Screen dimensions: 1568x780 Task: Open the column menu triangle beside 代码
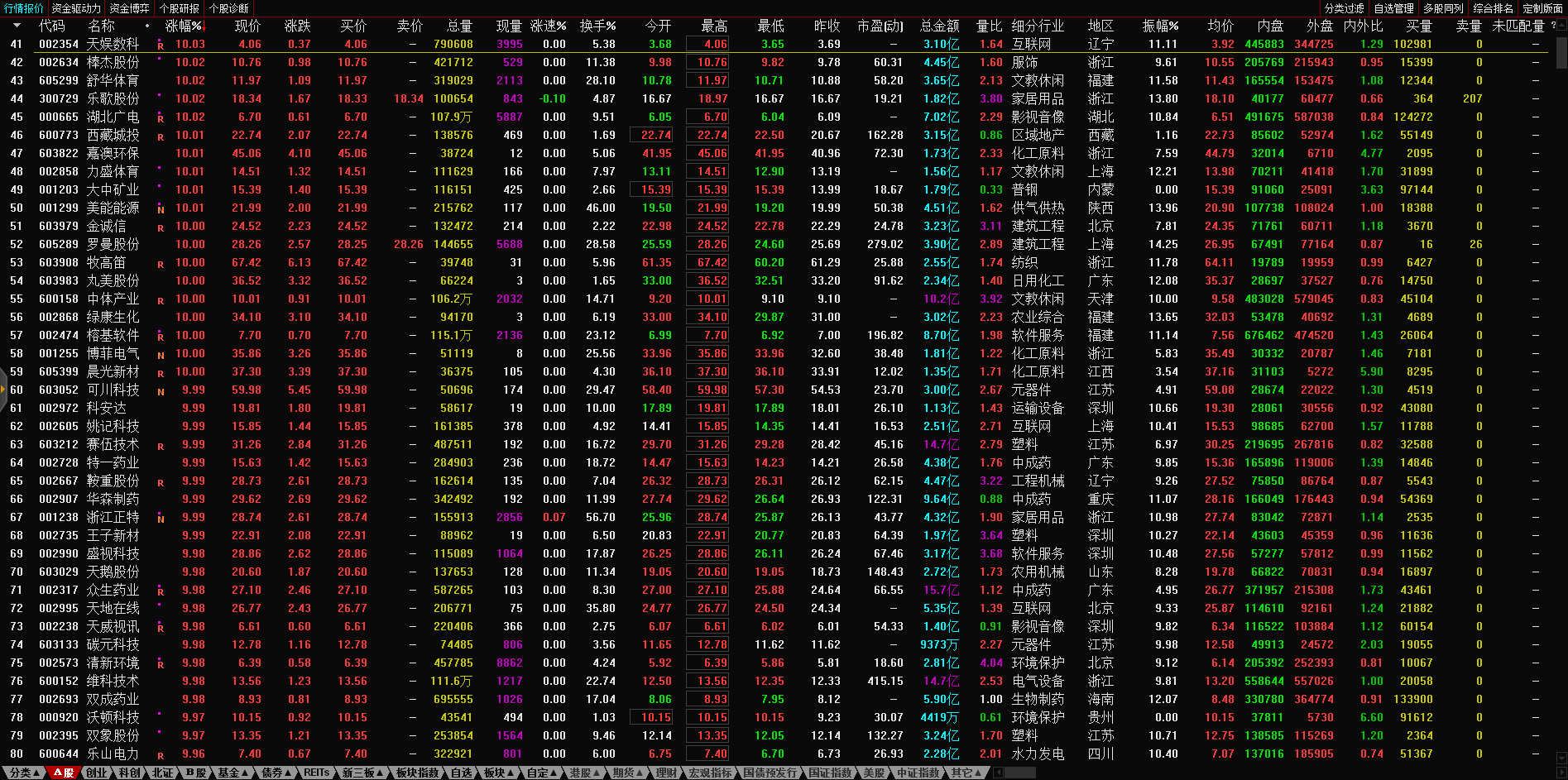tap(17, 26)
